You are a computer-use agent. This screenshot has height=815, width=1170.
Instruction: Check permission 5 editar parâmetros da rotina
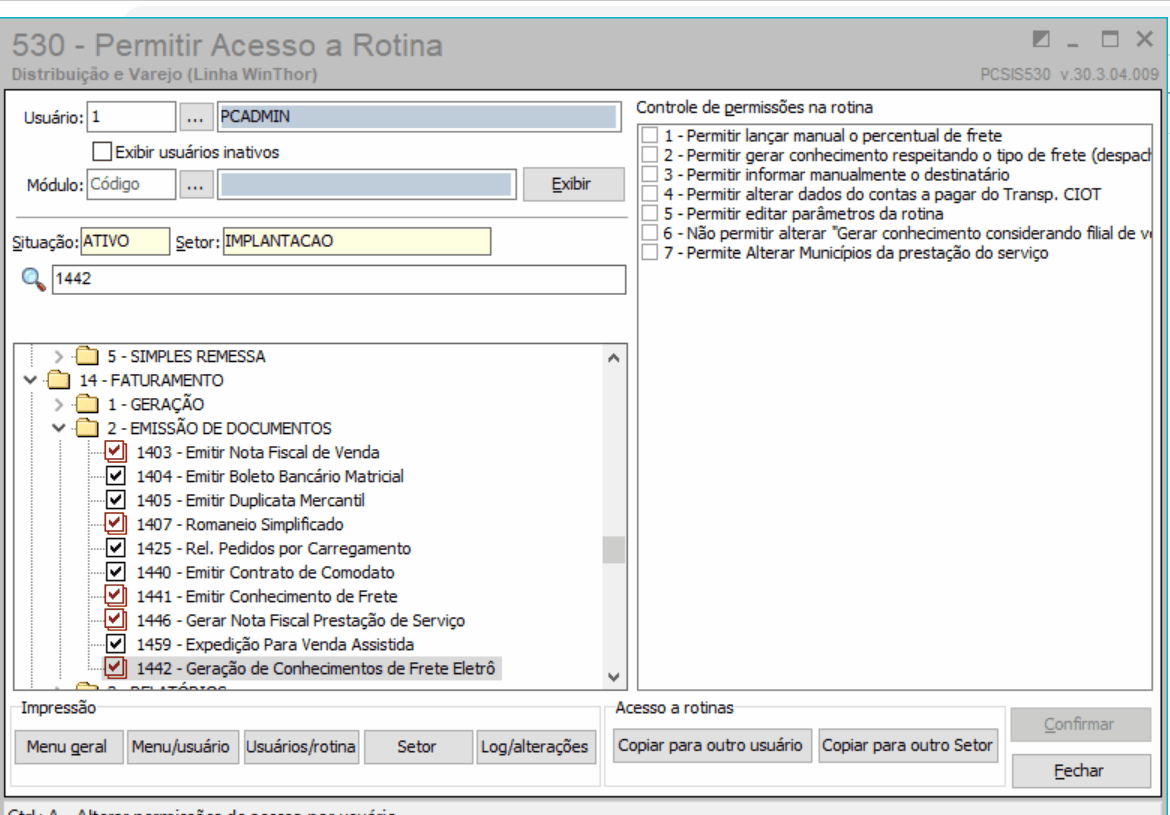(x=650, y=213)
